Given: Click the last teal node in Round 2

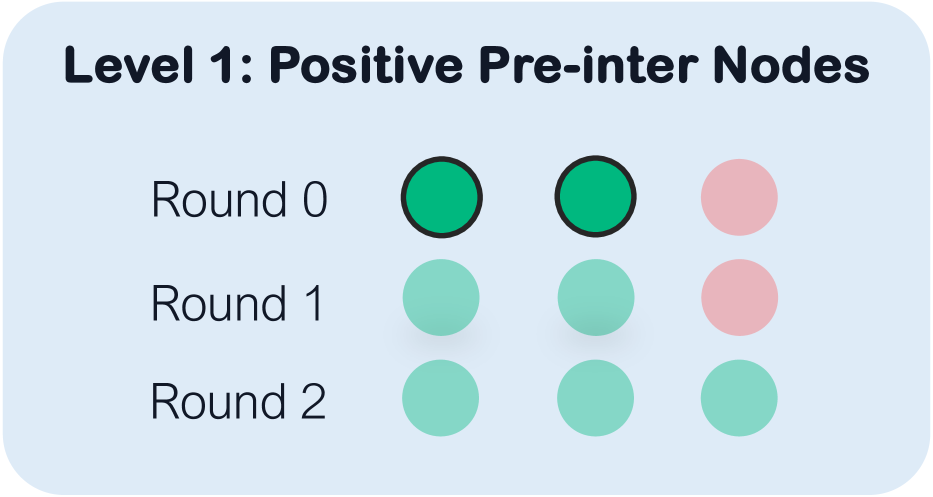Looking at the screenshot, I should click(739, 398).
